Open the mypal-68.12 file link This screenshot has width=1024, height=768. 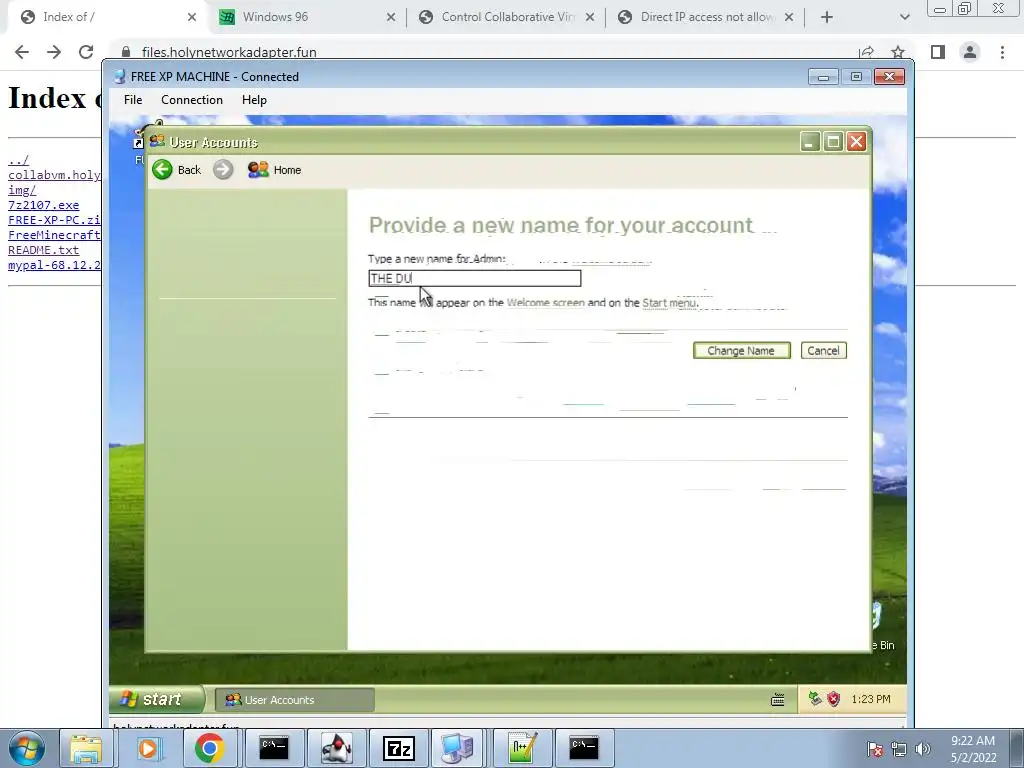(x=54, y=265)
